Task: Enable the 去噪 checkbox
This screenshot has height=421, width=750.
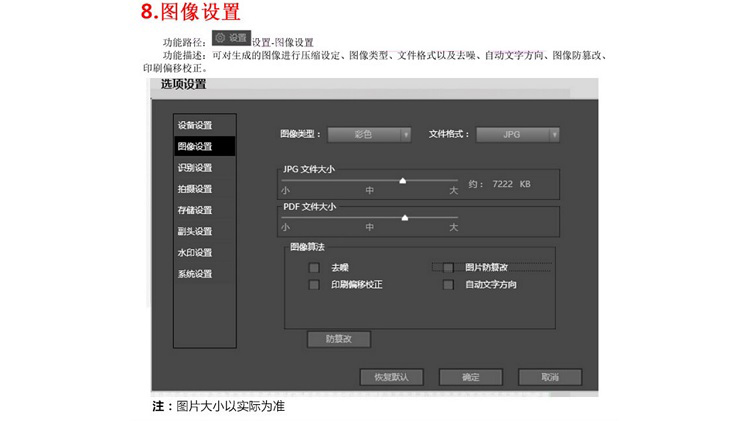Action: point(314,267)
